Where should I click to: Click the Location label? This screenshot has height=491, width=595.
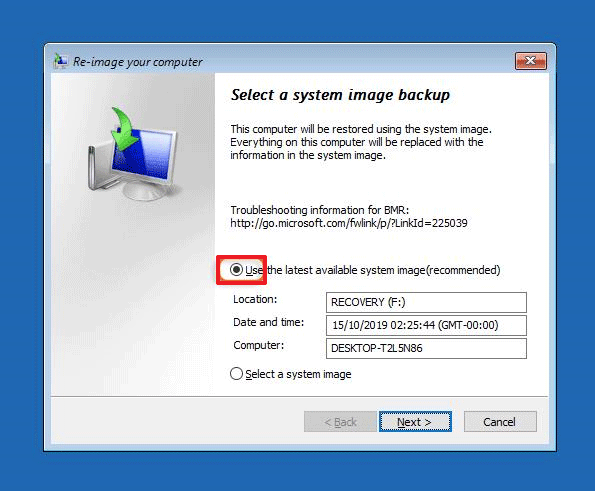click(255, 299)
